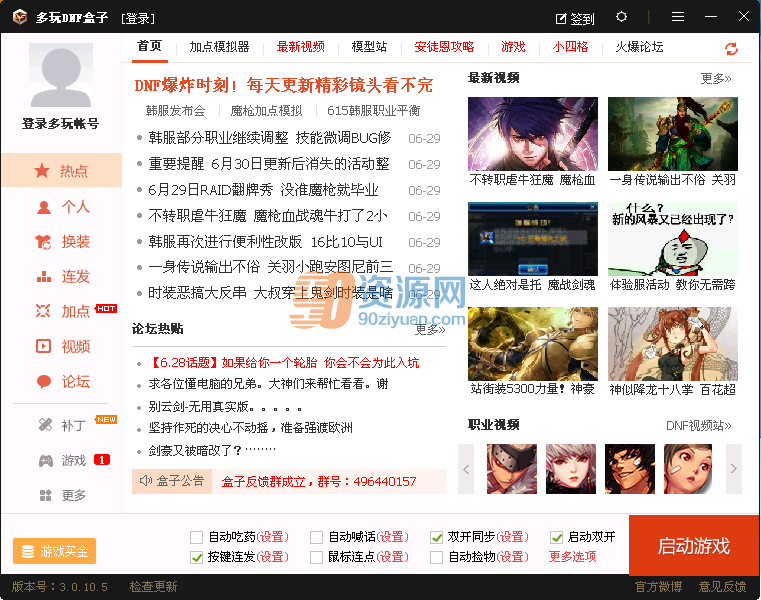Open 游戏 in the sidebar
This screenshot has height=600, width=761.
tap(61, 460)
